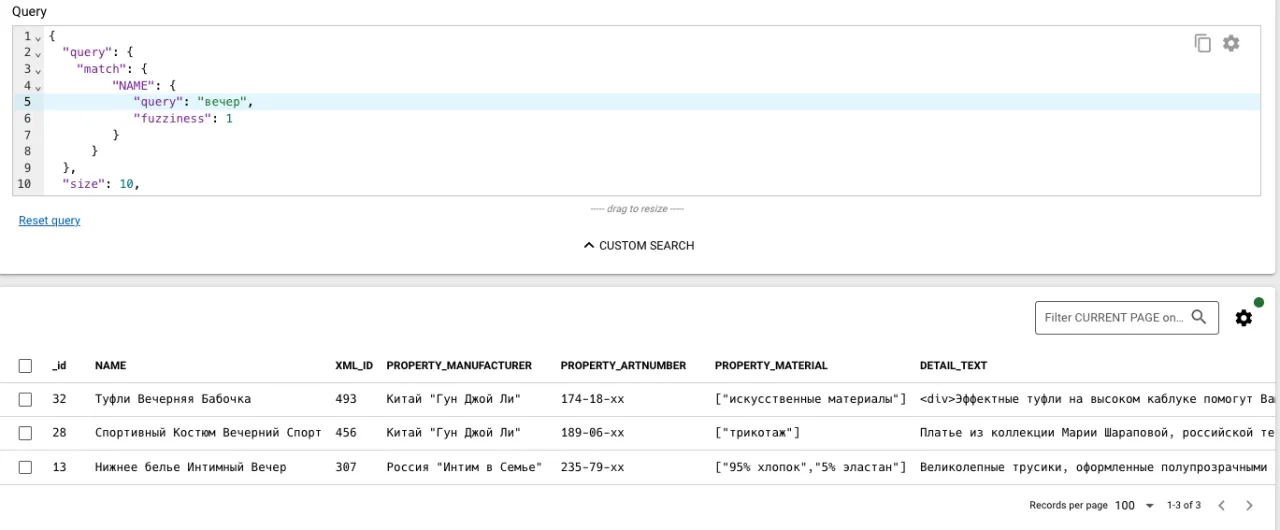
Task: Open table settings gear icon
Action: [1243, 318]
